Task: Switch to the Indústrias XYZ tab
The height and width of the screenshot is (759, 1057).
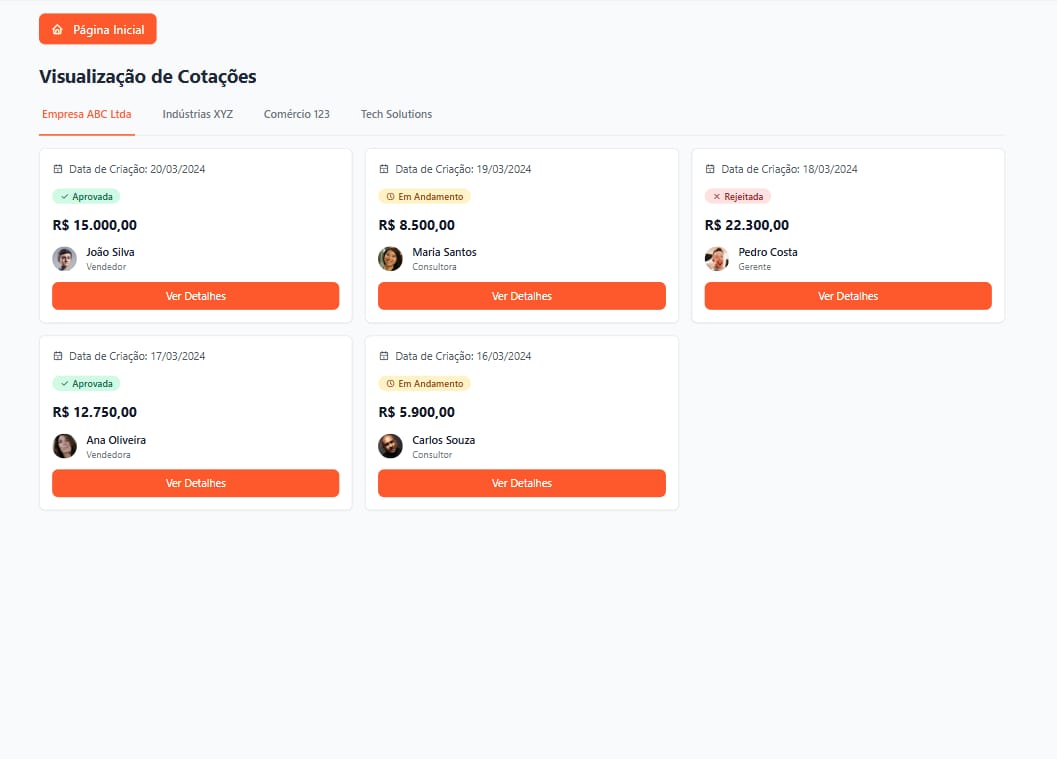Action: pos(198,114)
